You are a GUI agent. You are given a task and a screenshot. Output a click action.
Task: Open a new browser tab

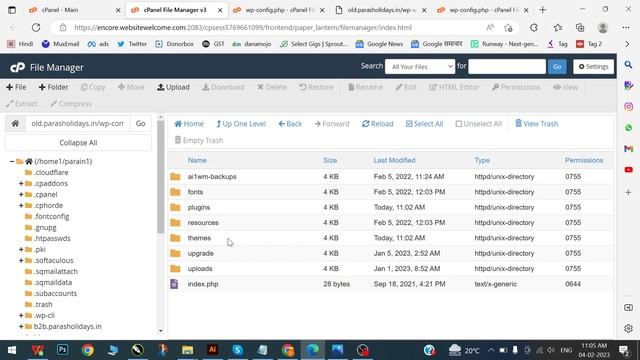[x=542, y=10]
